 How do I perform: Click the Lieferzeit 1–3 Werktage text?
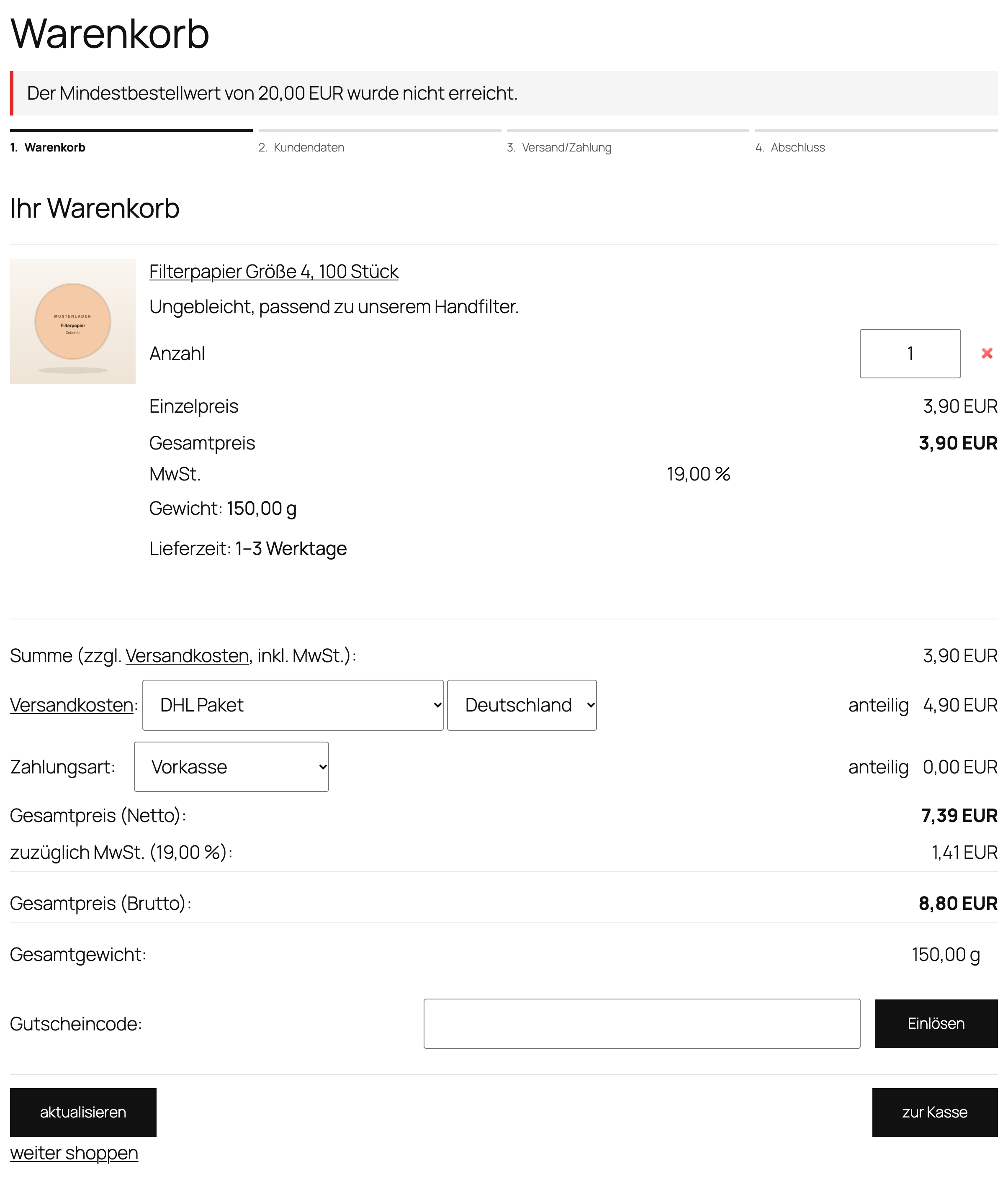(248, 549)
